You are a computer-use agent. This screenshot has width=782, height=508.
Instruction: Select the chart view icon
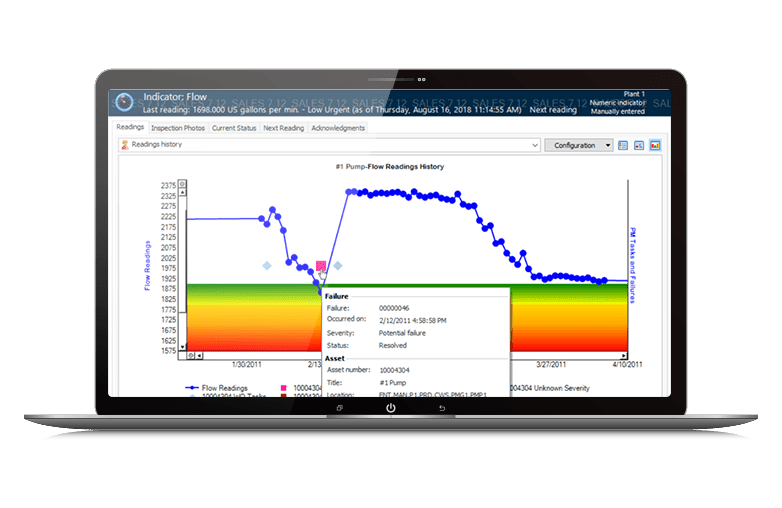(x=655, y=145)
